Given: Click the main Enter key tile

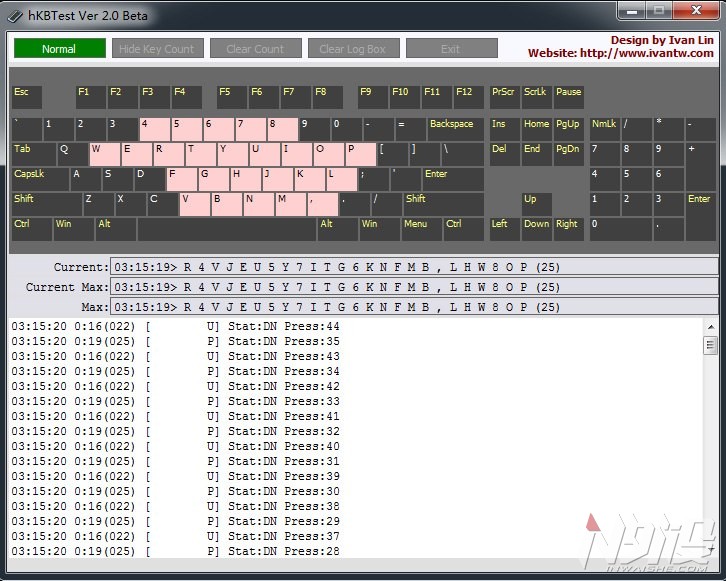Looking at the screenshot, I should (x=453, y=179).
